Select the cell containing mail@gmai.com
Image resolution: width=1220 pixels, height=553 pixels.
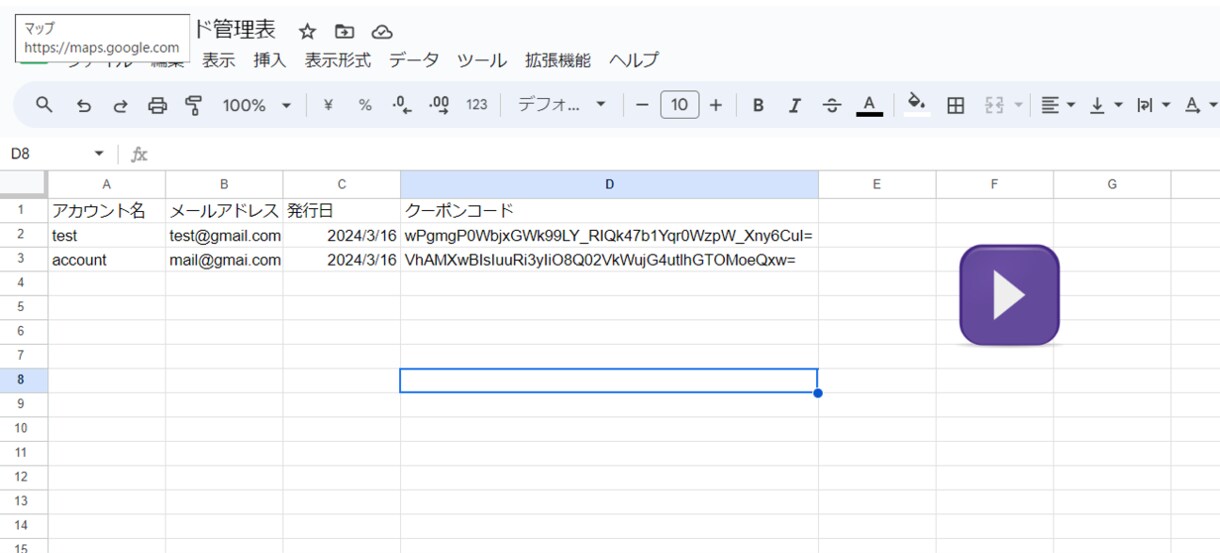click(224, 260)
